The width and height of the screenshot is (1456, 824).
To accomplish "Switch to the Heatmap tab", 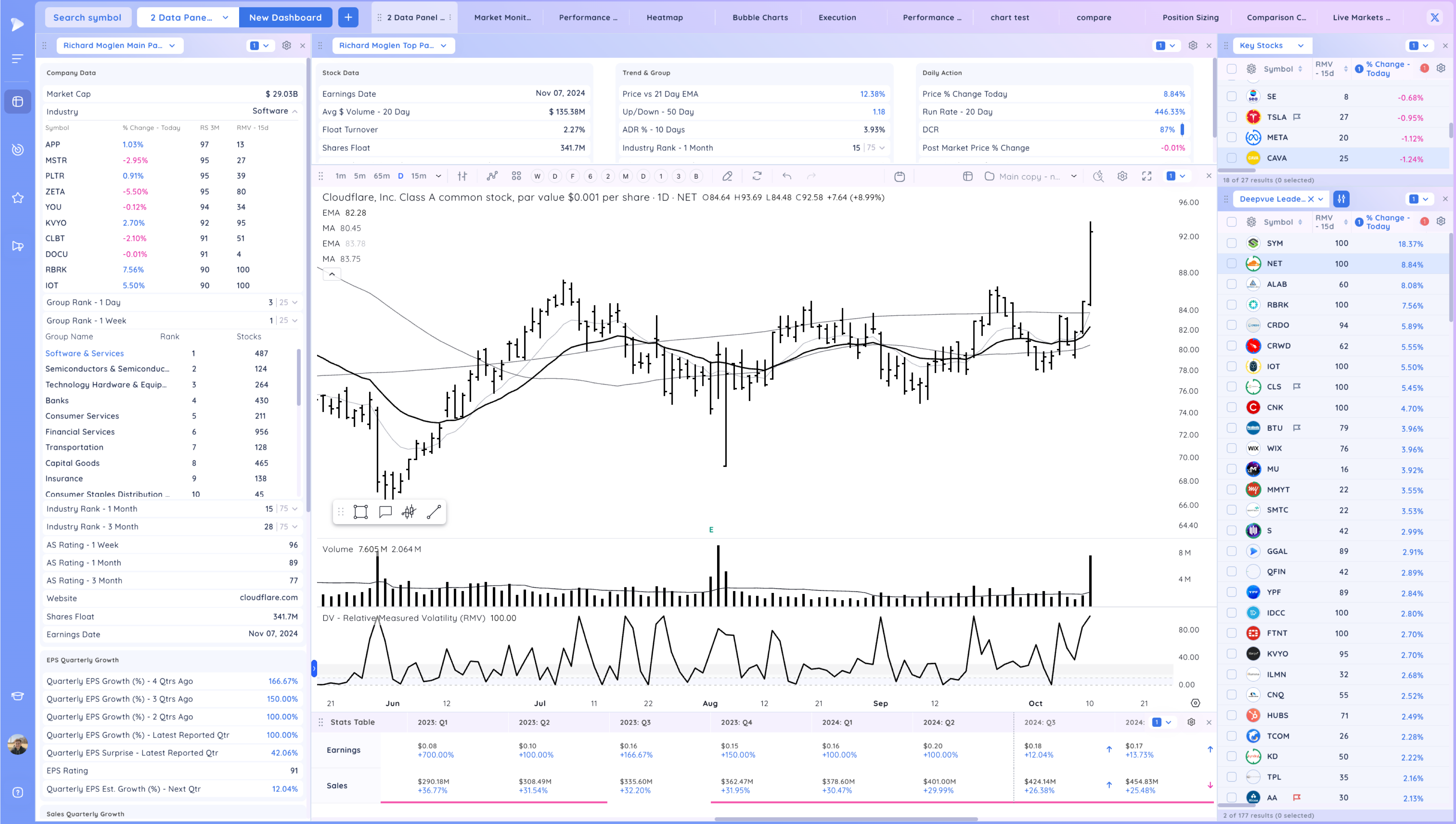I will [664, 17].
